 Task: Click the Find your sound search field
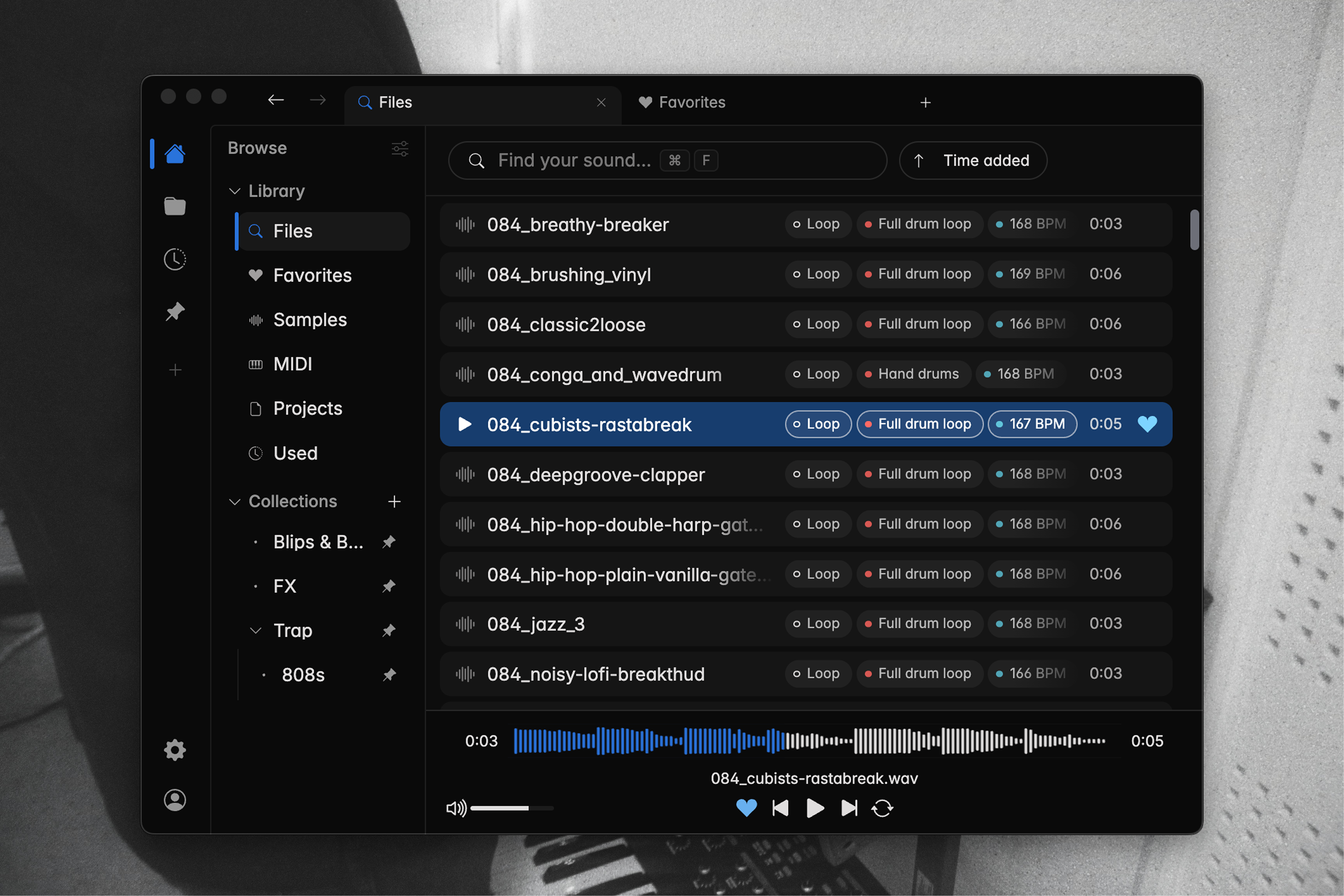click(667, 161)
